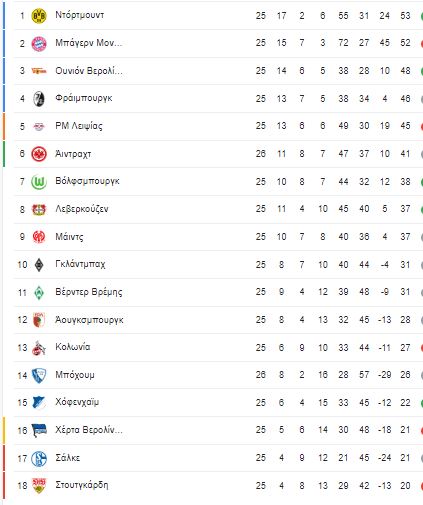Click the Μάιντς team name
This screenshot has width=423, height=505.
click(69, 237)
